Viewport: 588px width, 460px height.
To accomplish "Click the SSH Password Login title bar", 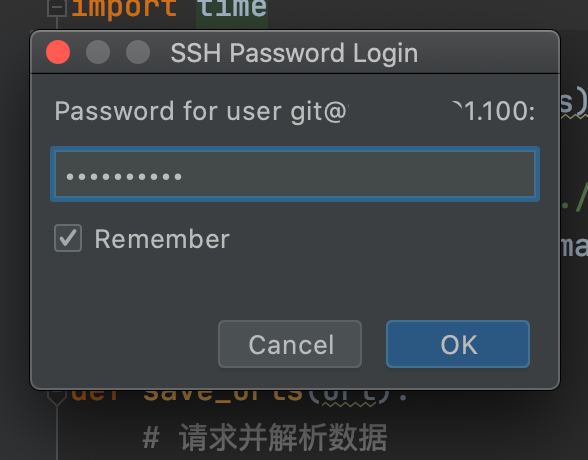I will point(295,52).
